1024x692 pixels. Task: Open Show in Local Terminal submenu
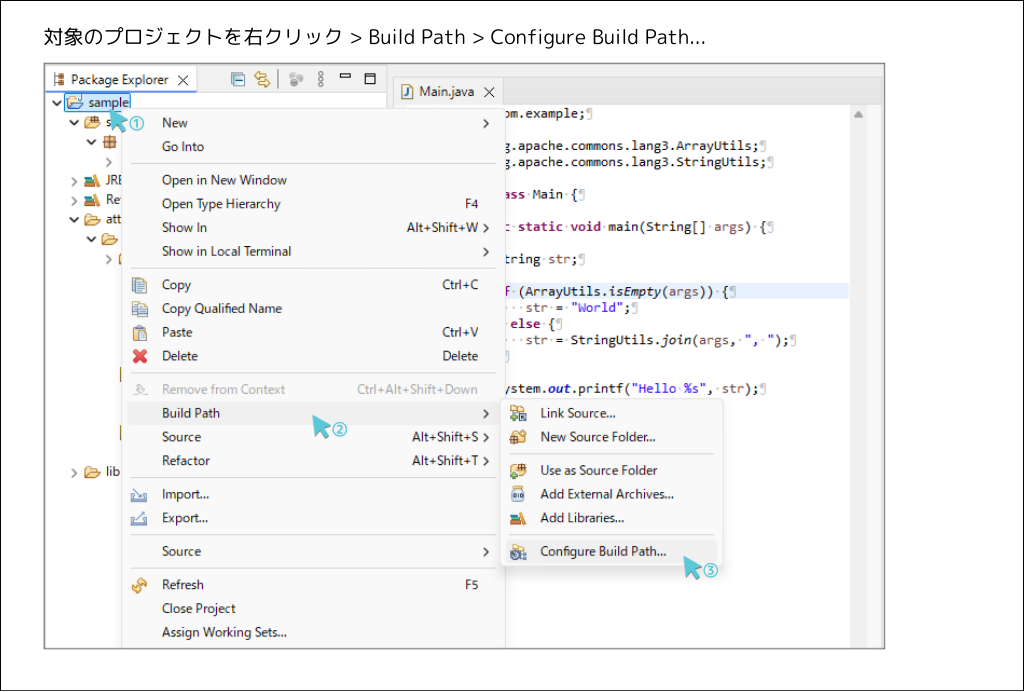pos(313,251)
